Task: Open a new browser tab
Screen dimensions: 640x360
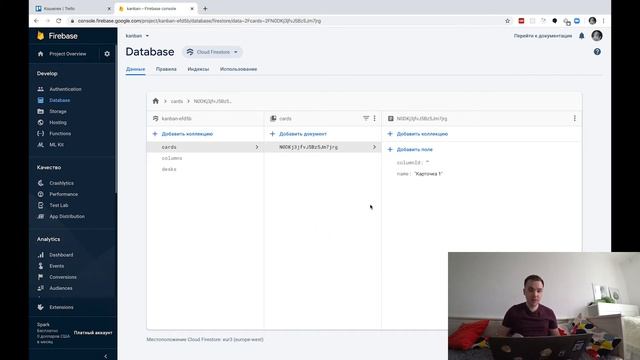Action: tap(205, 9)
